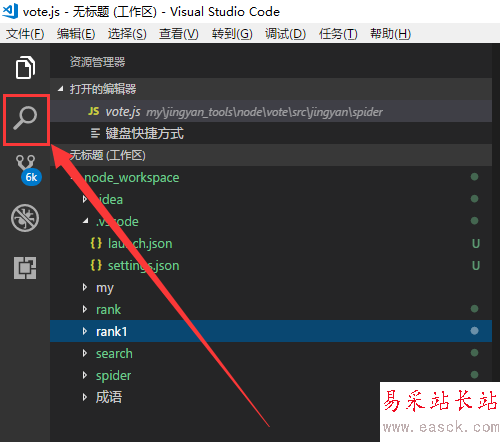Click the status dot on node_workspace row

click(474, 177)
